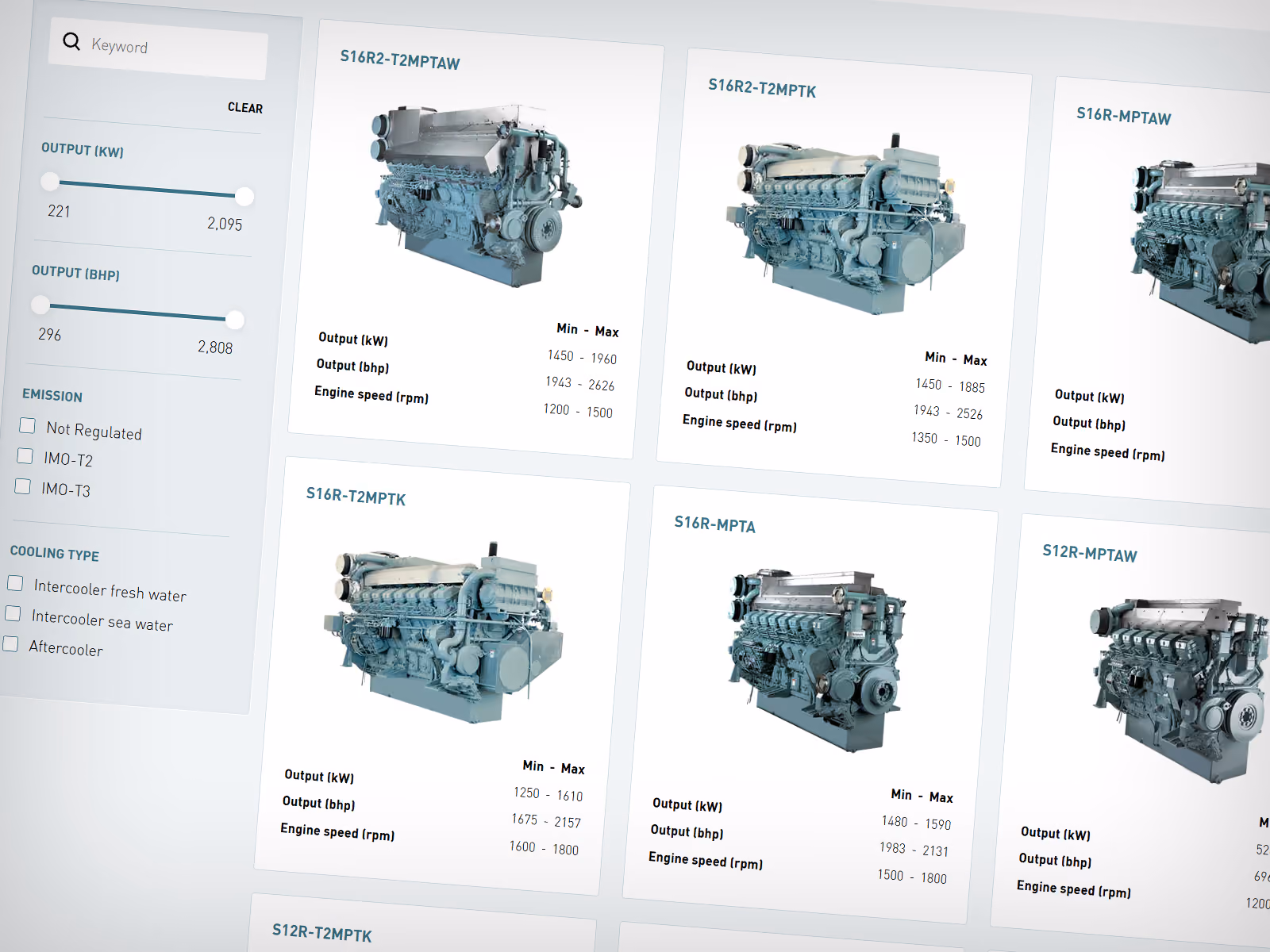
Task: Grab the Output (bhp) minimum slider handle
Action: [x=40, y=305]
